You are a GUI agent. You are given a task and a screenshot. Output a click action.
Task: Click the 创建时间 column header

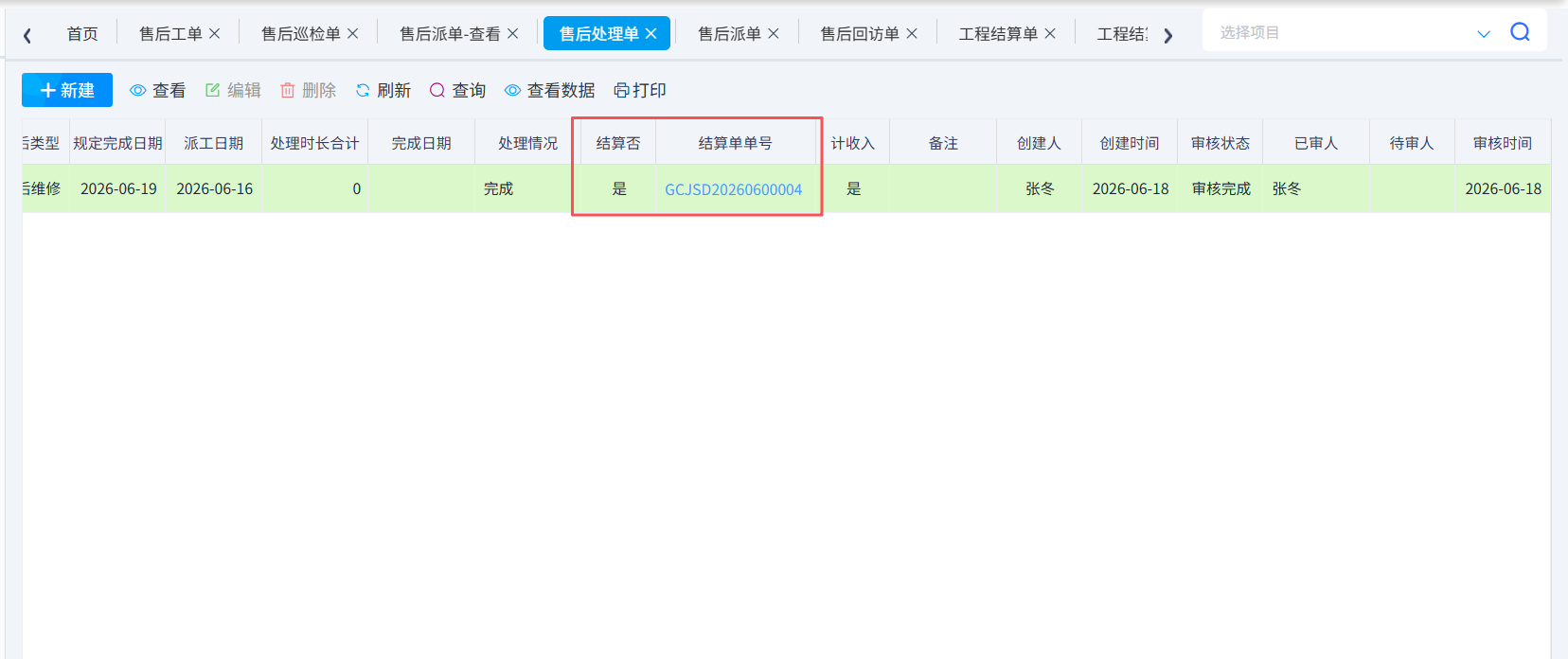tap(1130, 143)
